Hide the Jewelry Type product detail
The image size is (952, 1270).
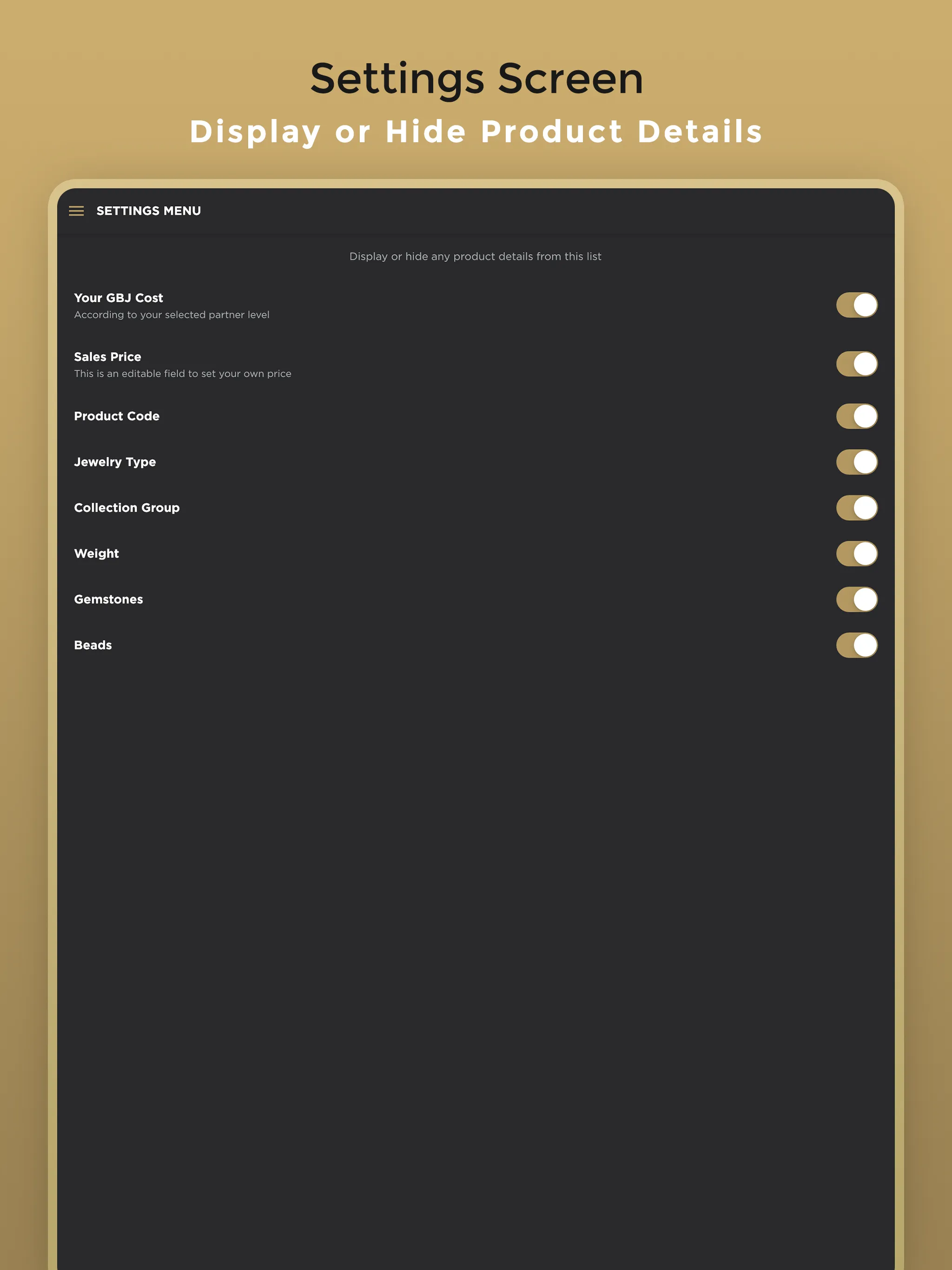(x=856, y=461)
